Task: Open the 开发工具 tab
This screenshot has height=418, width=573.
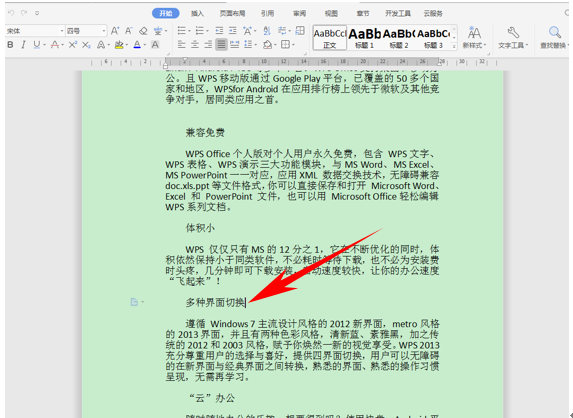Action: pos(398,14)
